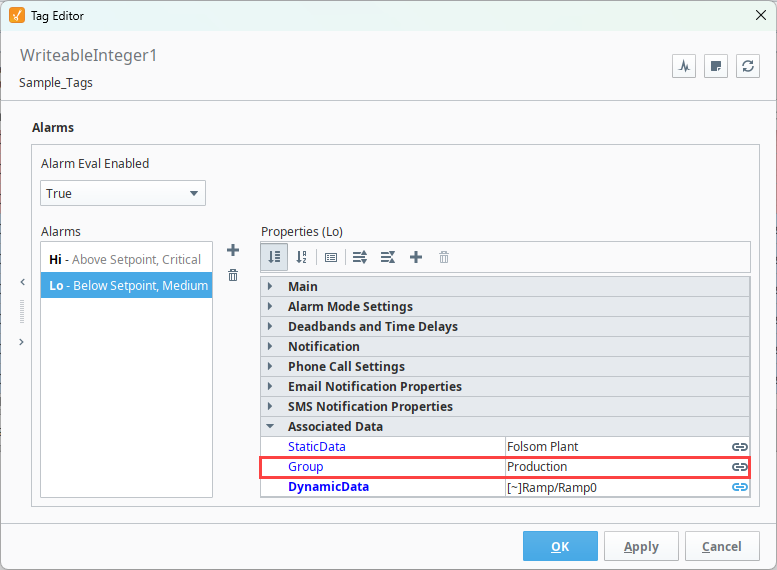
Task: Click the OK button
Action: 560,546
